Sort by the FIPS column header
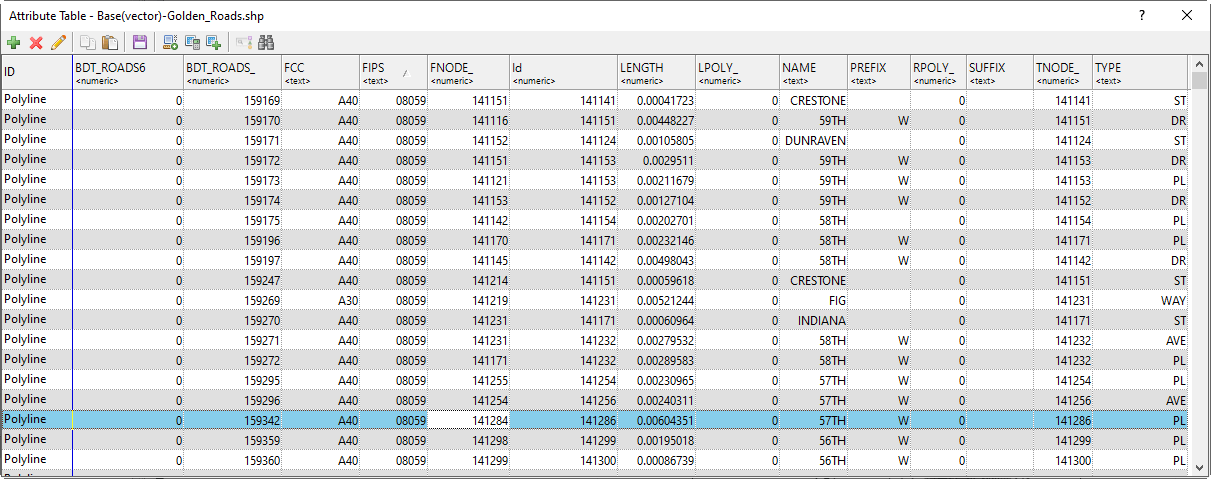The height and width of the screenshot is (479, 1211). pyautogui.click(x=393, y=72)
